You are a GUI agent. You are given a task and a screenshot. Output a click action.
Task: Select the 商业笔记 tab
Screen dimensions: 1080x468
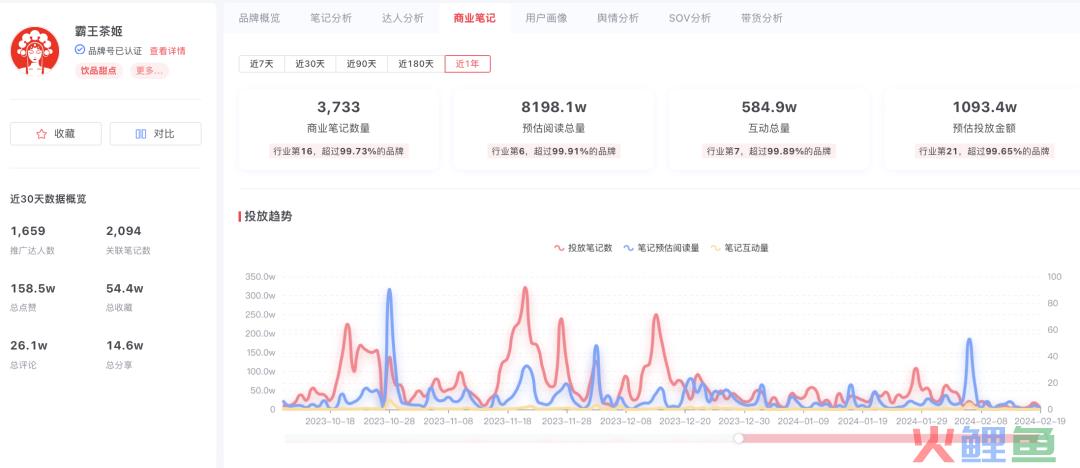tap(475, 18)
